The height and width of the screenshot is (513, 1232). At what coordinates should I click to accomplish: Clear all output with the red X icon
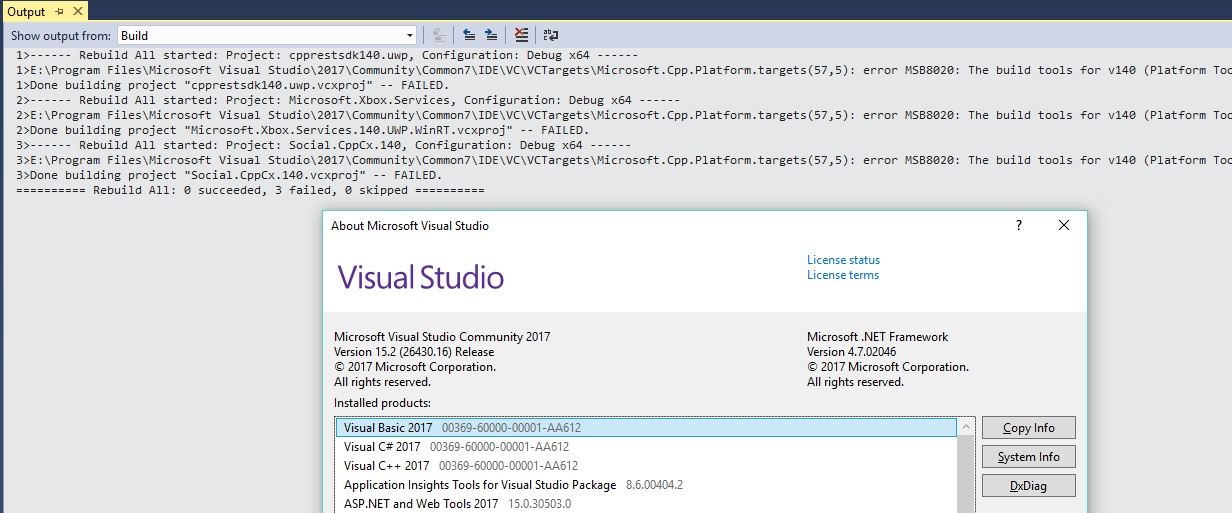[x=521, y=35]
